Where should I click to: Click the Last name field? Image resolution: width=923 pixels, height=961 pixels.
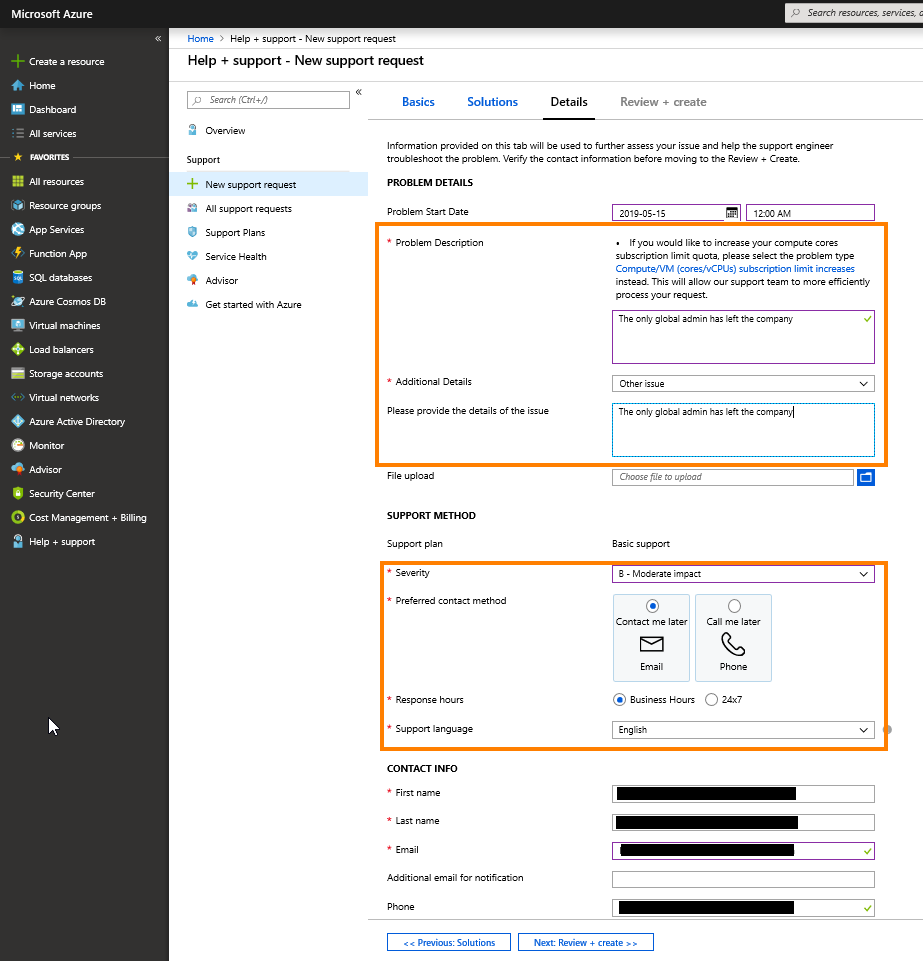click(743, 822)
